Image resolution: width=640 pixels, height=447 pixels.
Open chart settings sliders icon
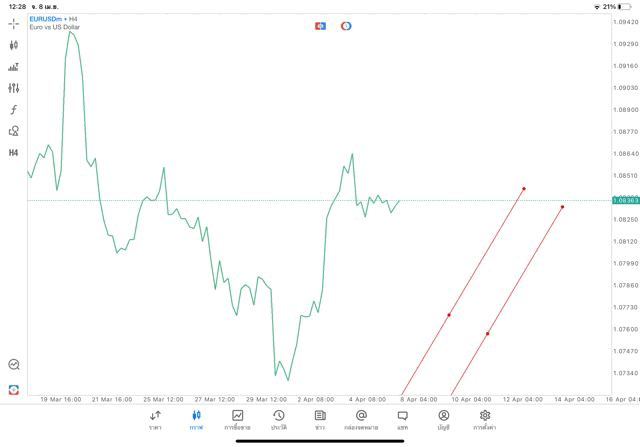pyautogui.click(x=14, y=88)
